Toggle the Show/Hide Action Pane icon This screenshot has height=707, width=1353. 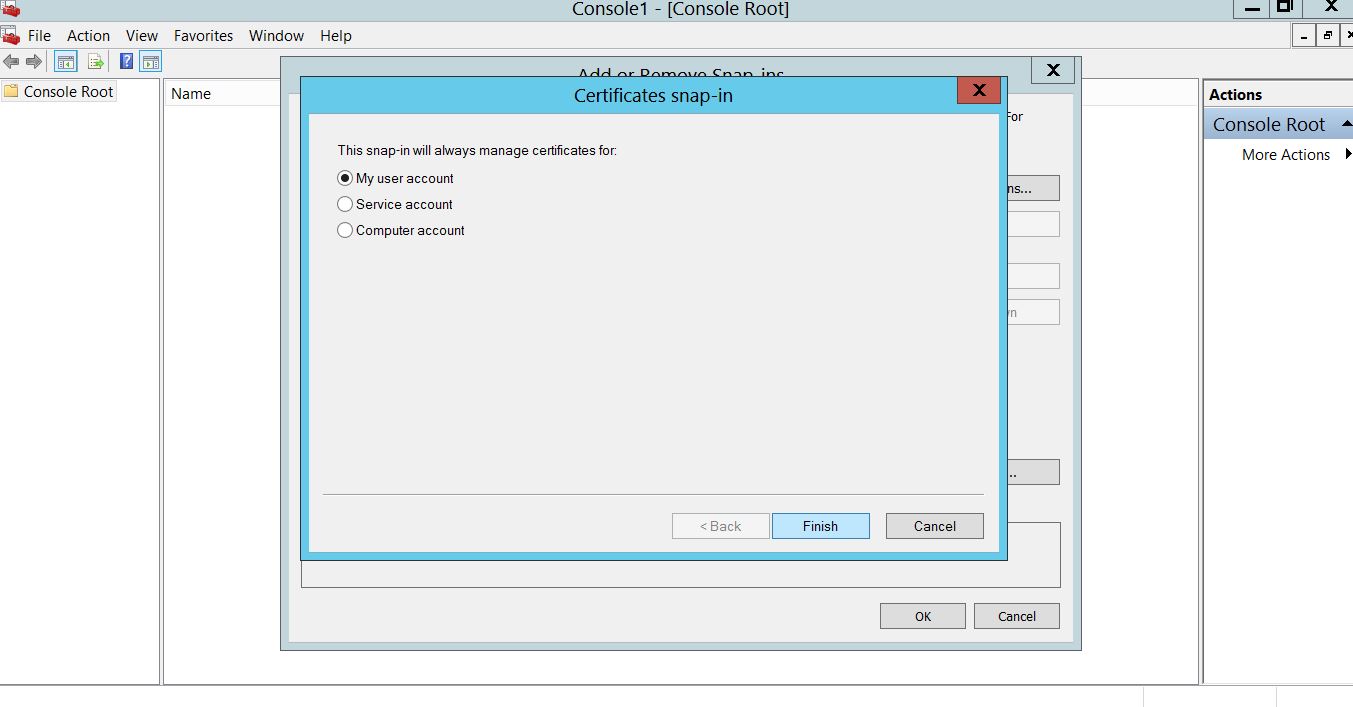point(150,62)
